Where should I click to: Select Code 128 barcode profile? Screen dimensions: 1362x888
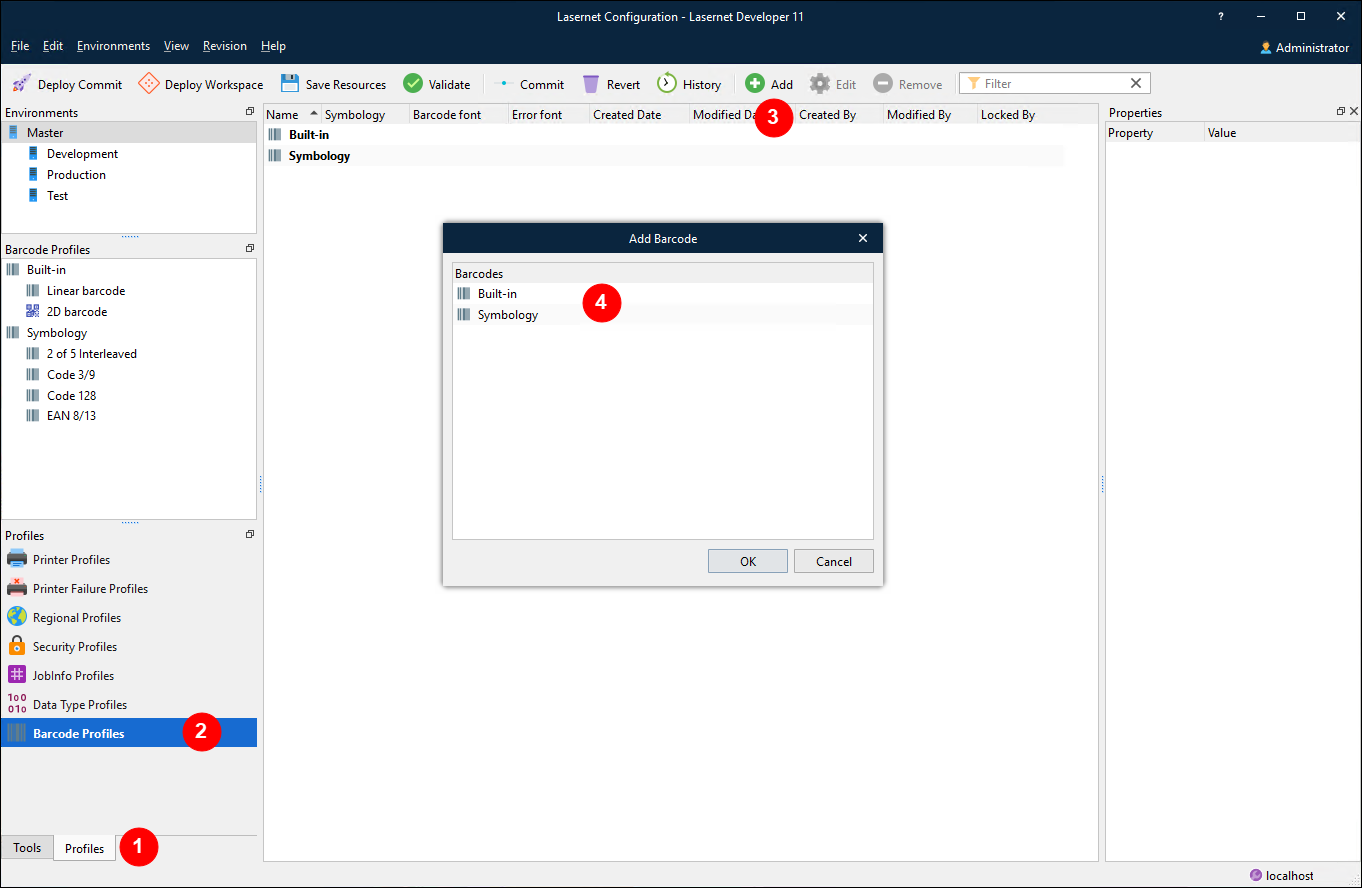pyautogui.click(x=71, y=395)
